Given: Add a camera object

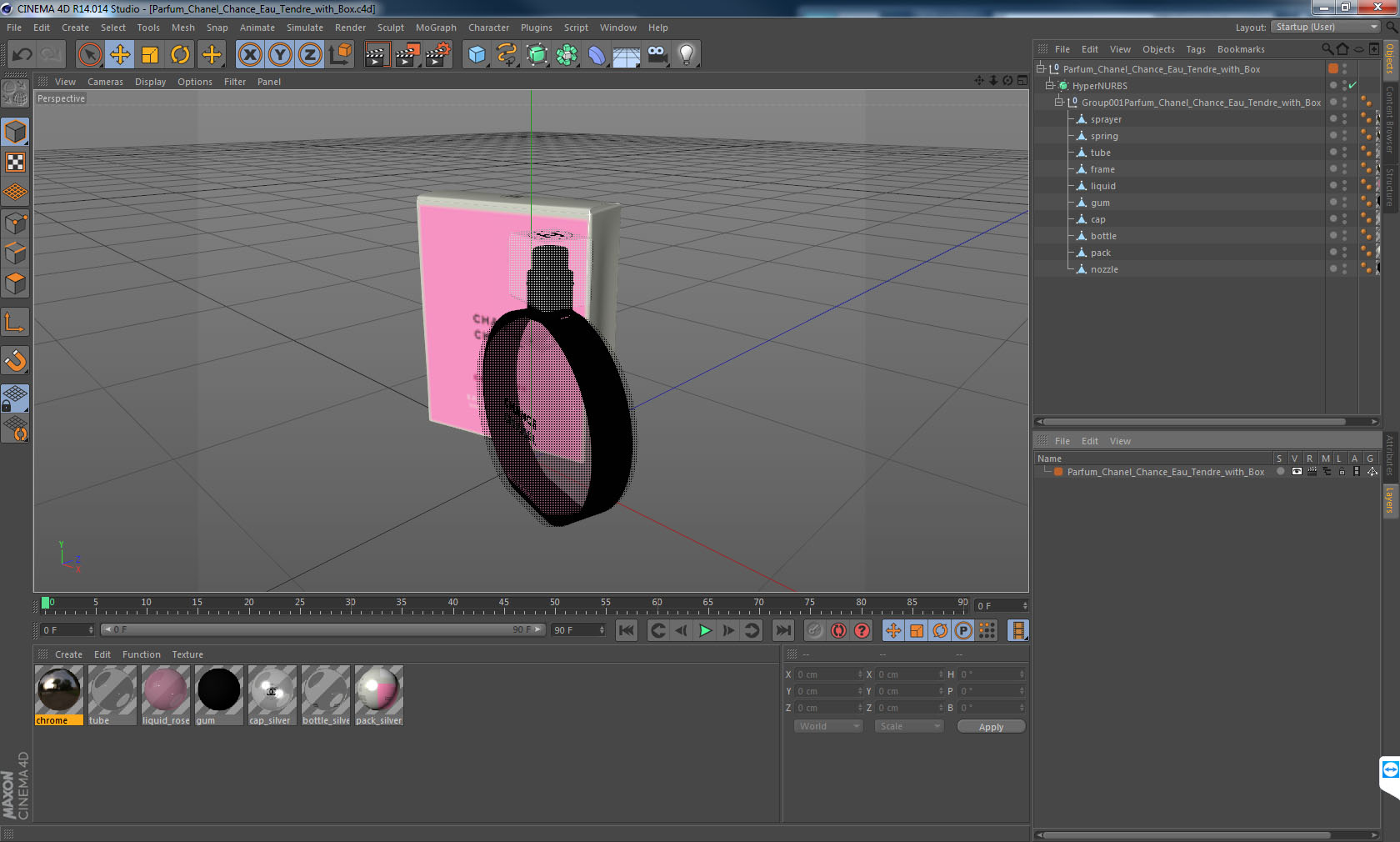Looking at the screenshot, I should click(657, 55).
